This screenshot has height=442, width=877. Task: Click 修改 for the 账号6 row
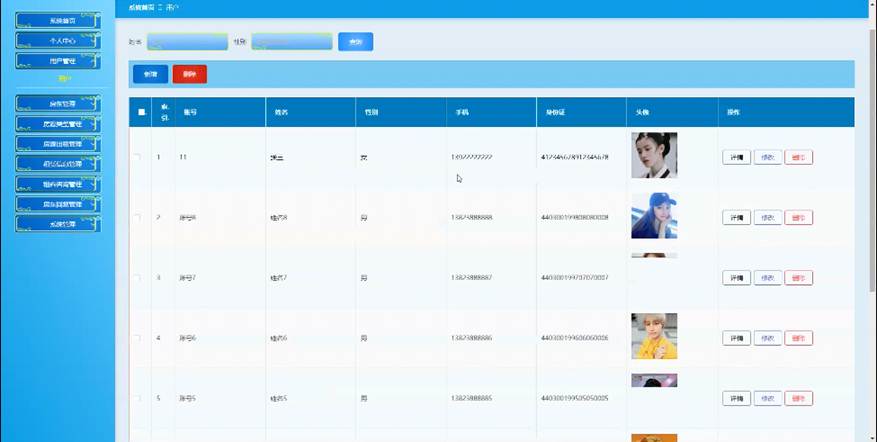(768, 338)
